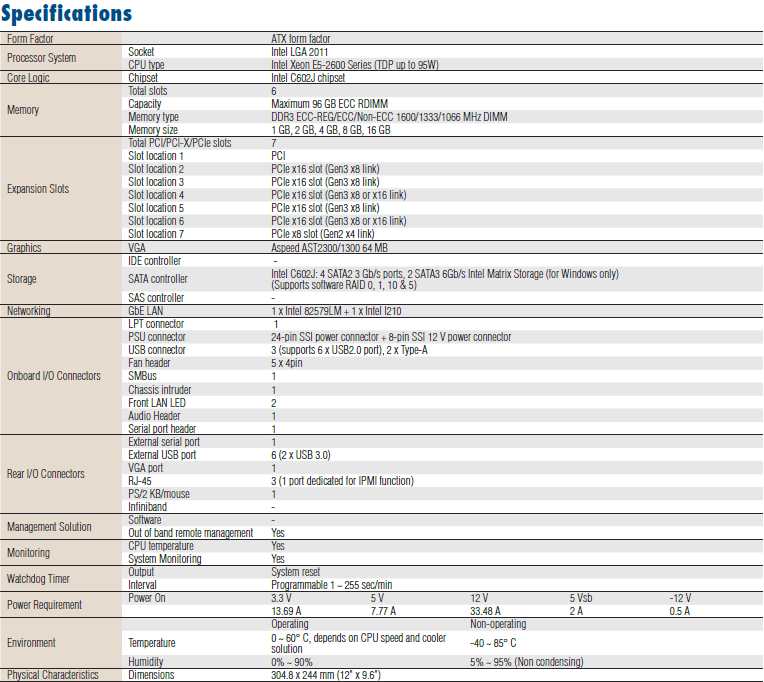The image size is (764, 682).
Task: Click the 'Specifications' heading
Action: pos(66,14)
